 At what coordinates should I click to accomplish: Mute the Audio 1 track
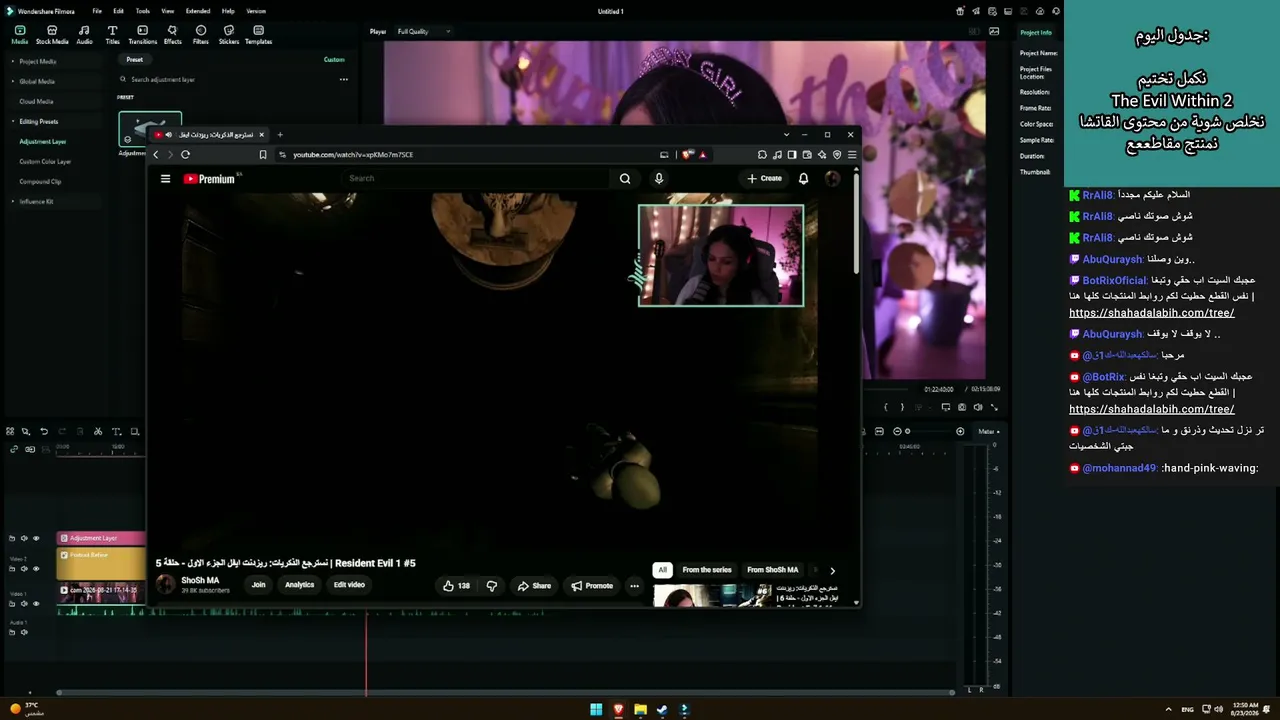[x=24, y=632]
